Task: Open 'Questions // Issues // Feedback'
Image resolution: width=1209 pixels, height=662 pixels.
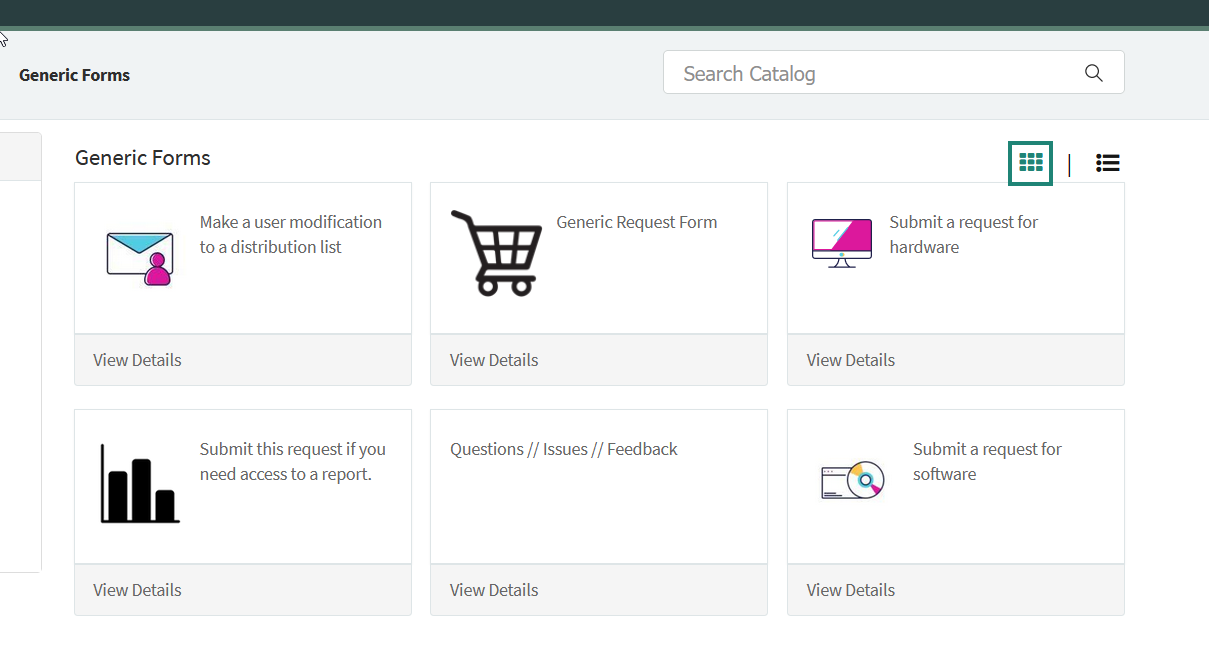Action: [563, 448]
